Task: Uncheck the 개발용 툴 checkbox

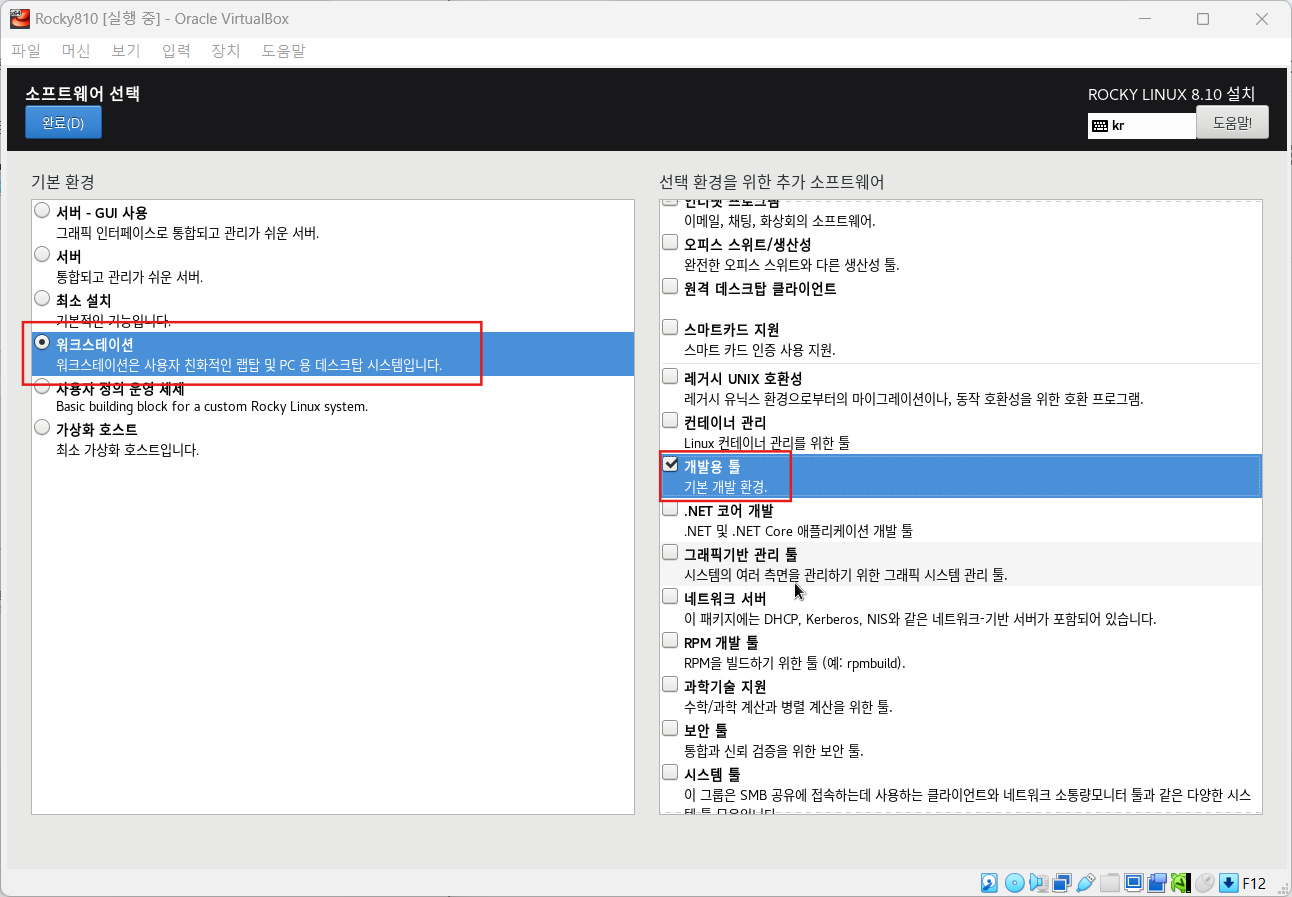Action: tap(670, 464)
